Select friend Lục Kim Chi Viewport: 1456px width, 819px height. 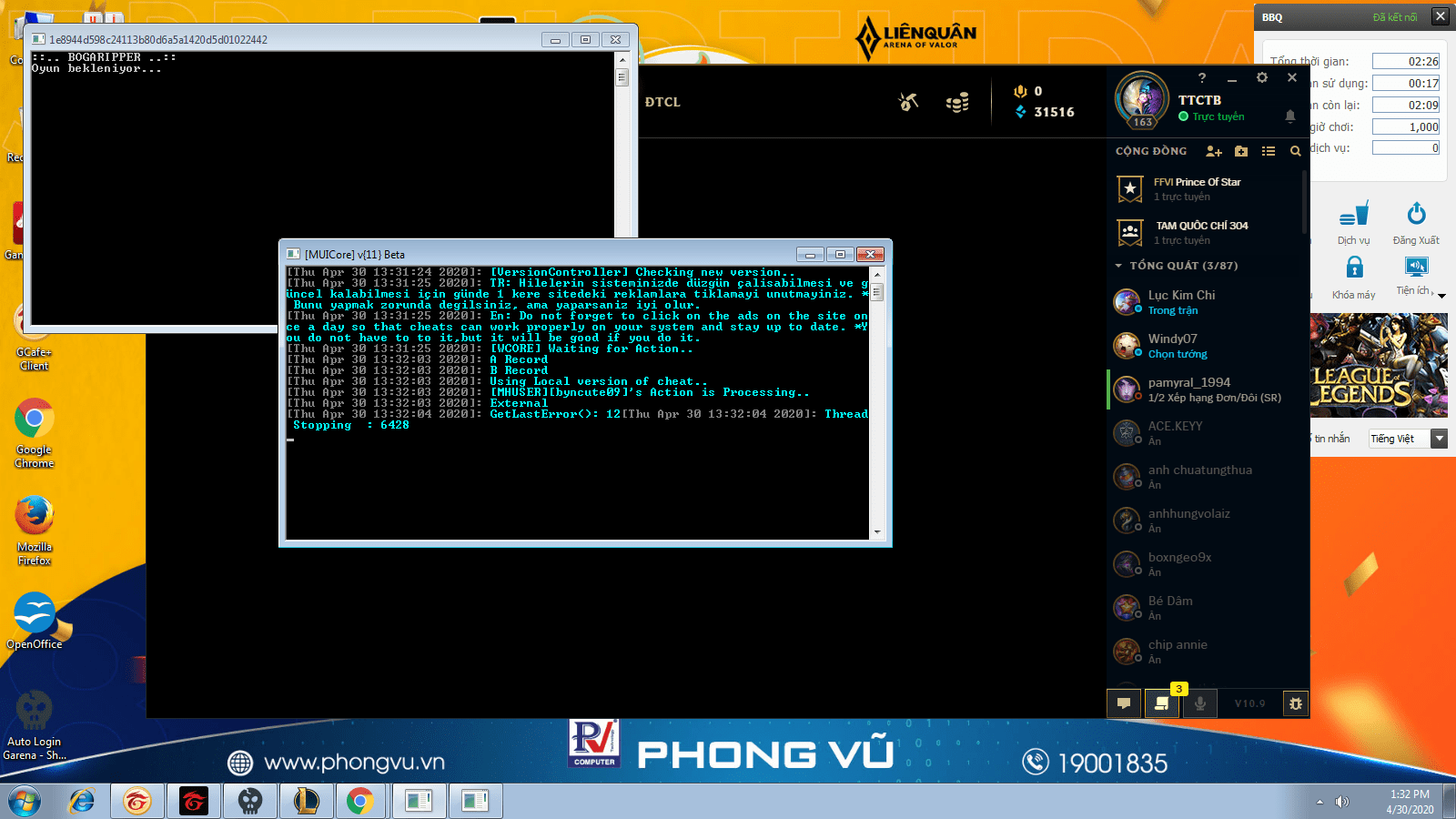pos(1206,302)
